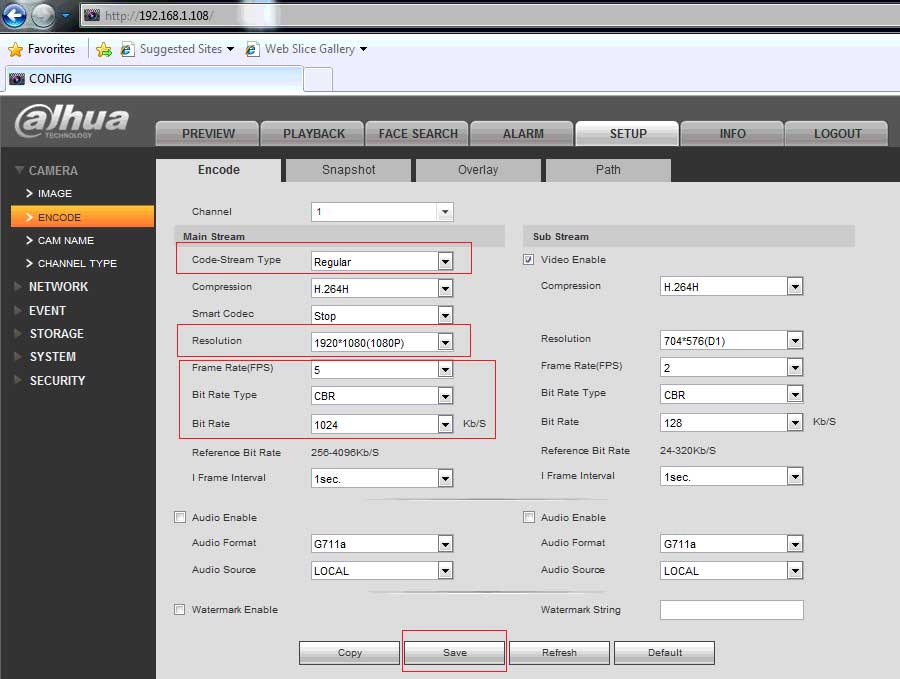Open the Code-Stream Type dropdown

click(445, 262)
